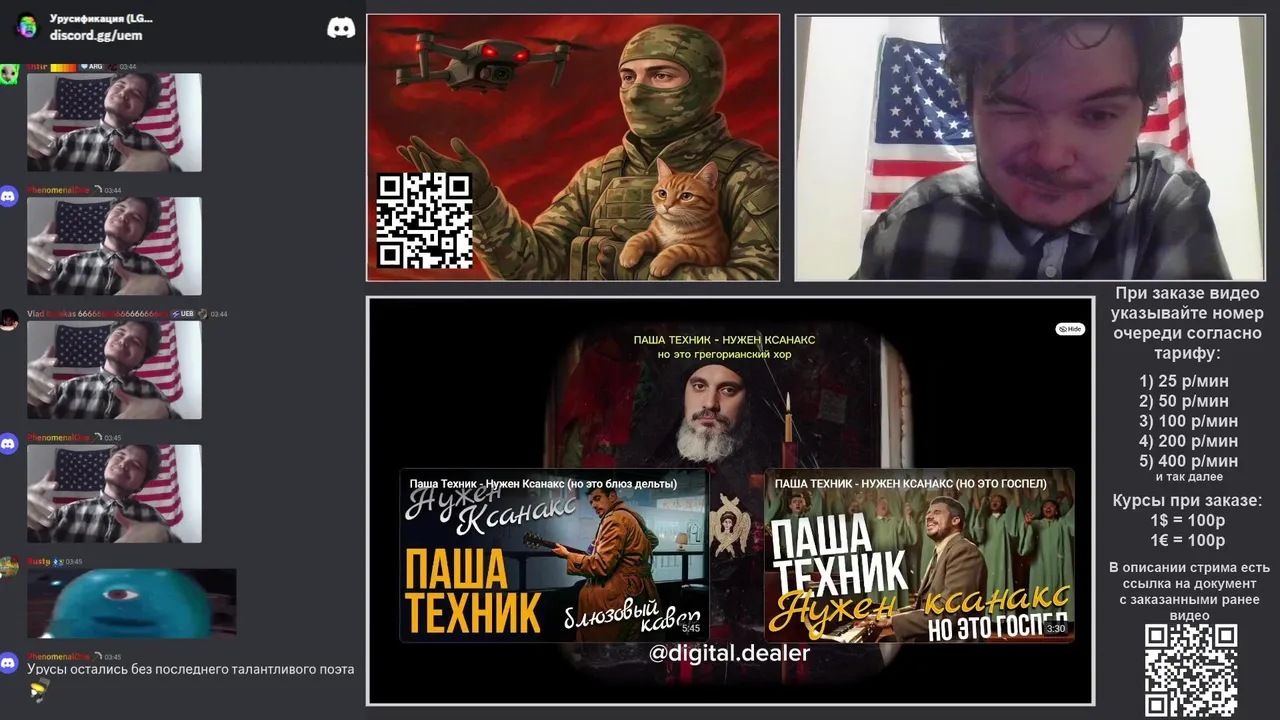Click the soldier with drone and cat picture
Image resolution: width=1280 pixels, height=720 pixels.
coord(573,147)
